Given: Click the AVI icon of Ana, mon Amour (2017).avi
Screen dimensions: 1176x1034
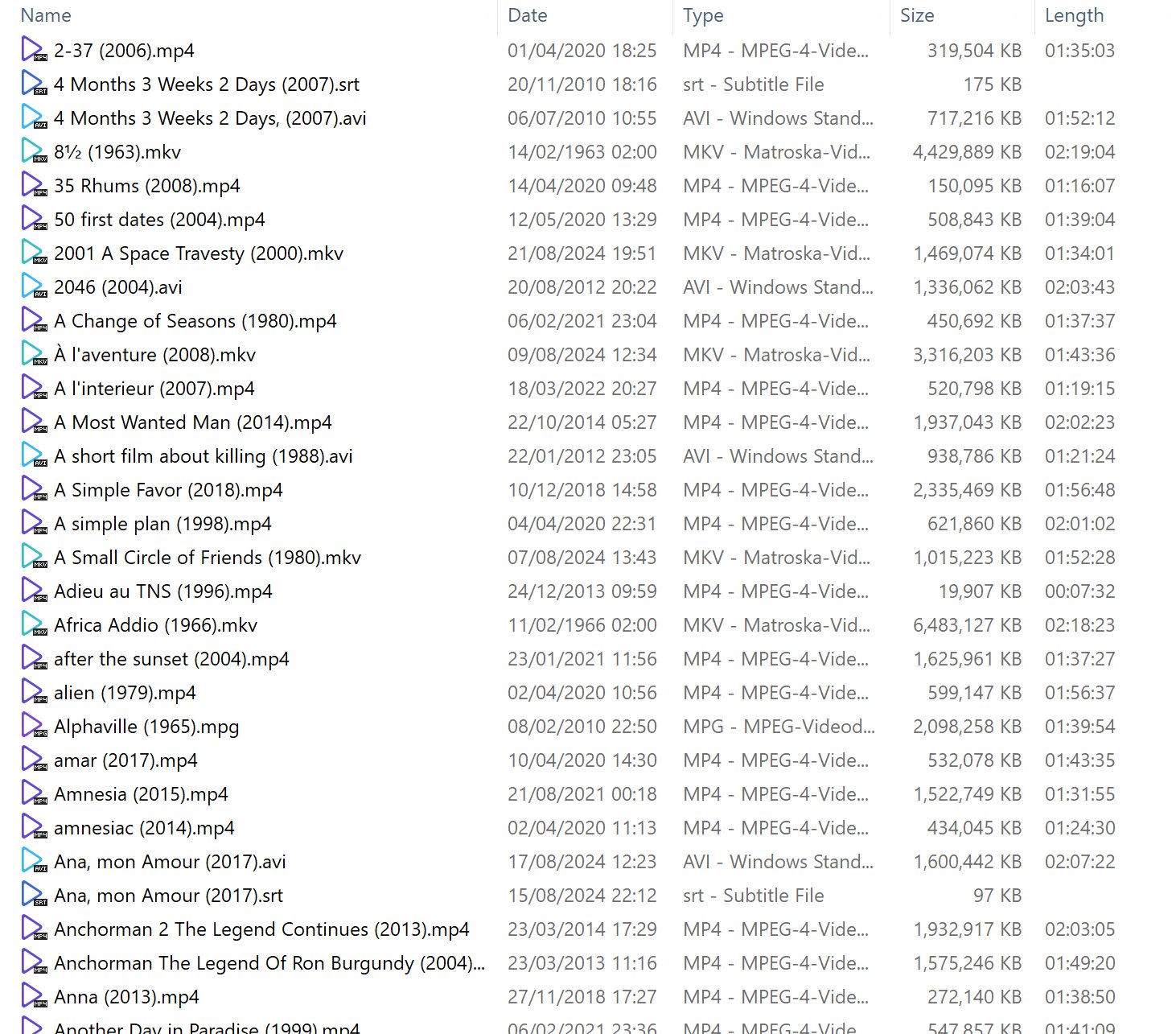Looking at the screenshot, I should click(34, 862).
